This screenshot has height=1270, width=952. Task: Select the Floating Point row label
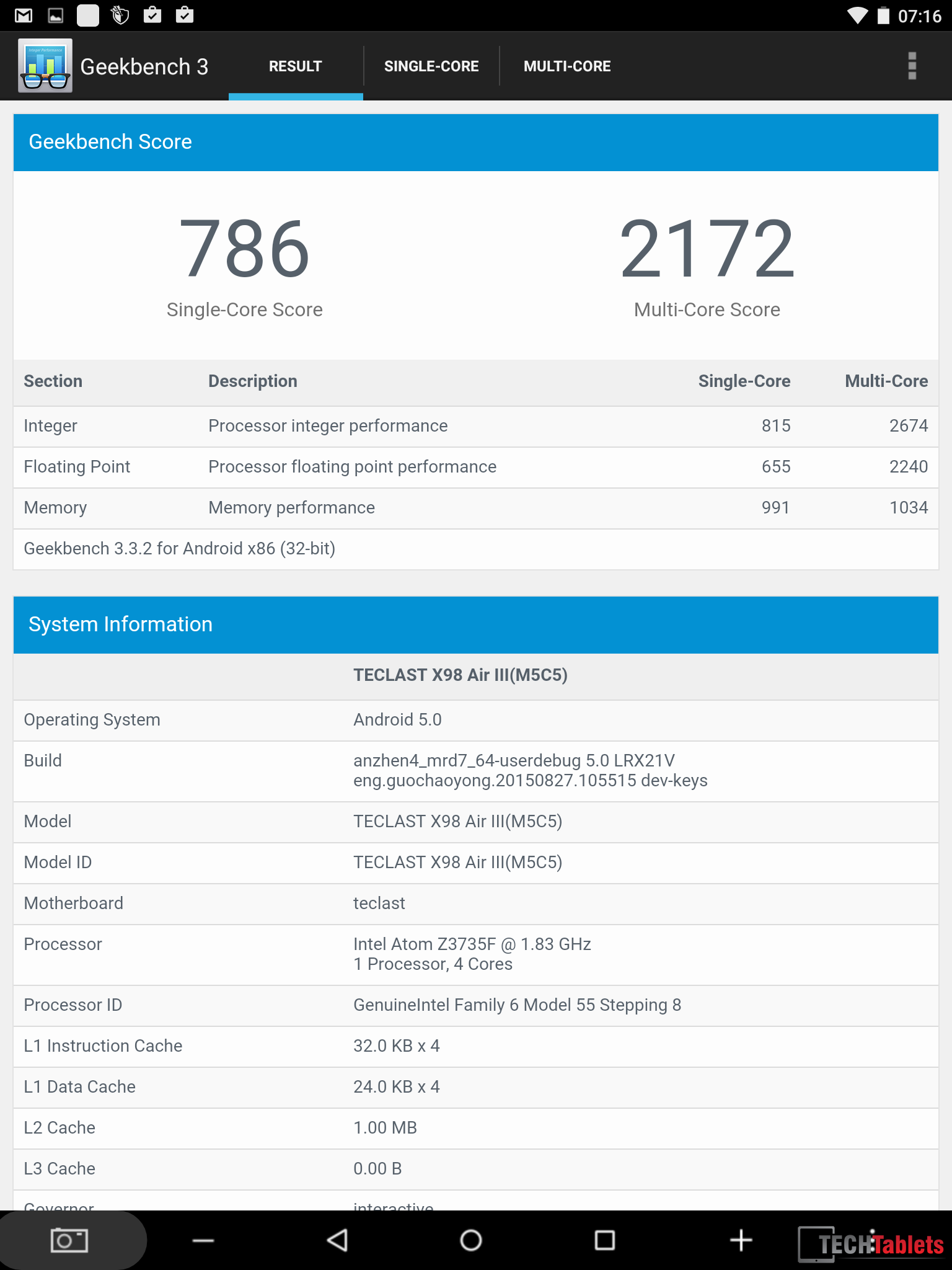point(77,467)
